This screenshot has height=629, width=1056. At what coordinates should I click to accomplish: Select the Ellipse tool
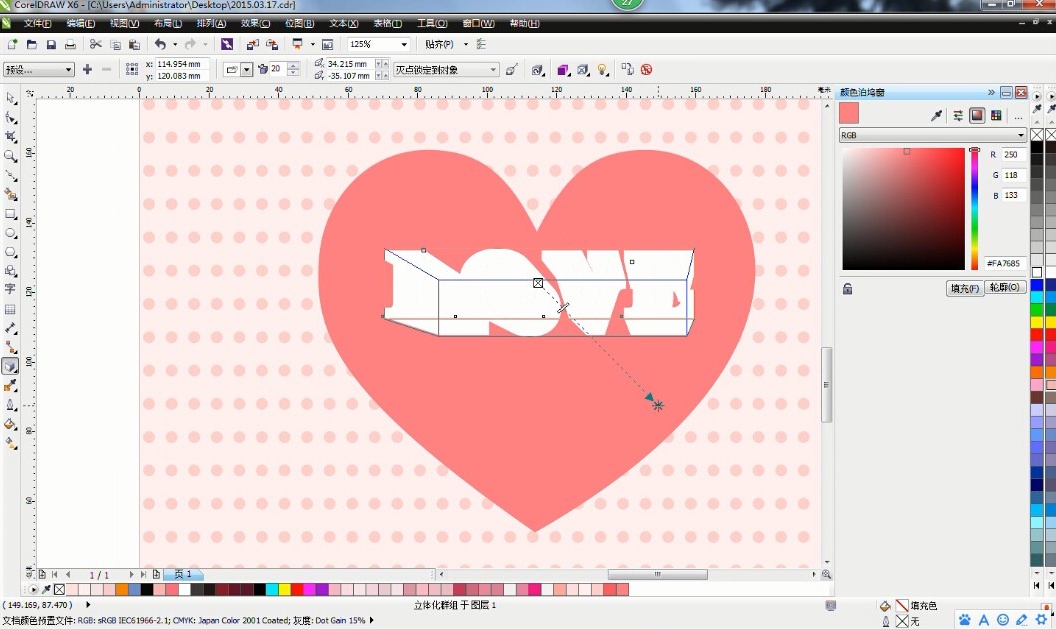tap(11, 233)
